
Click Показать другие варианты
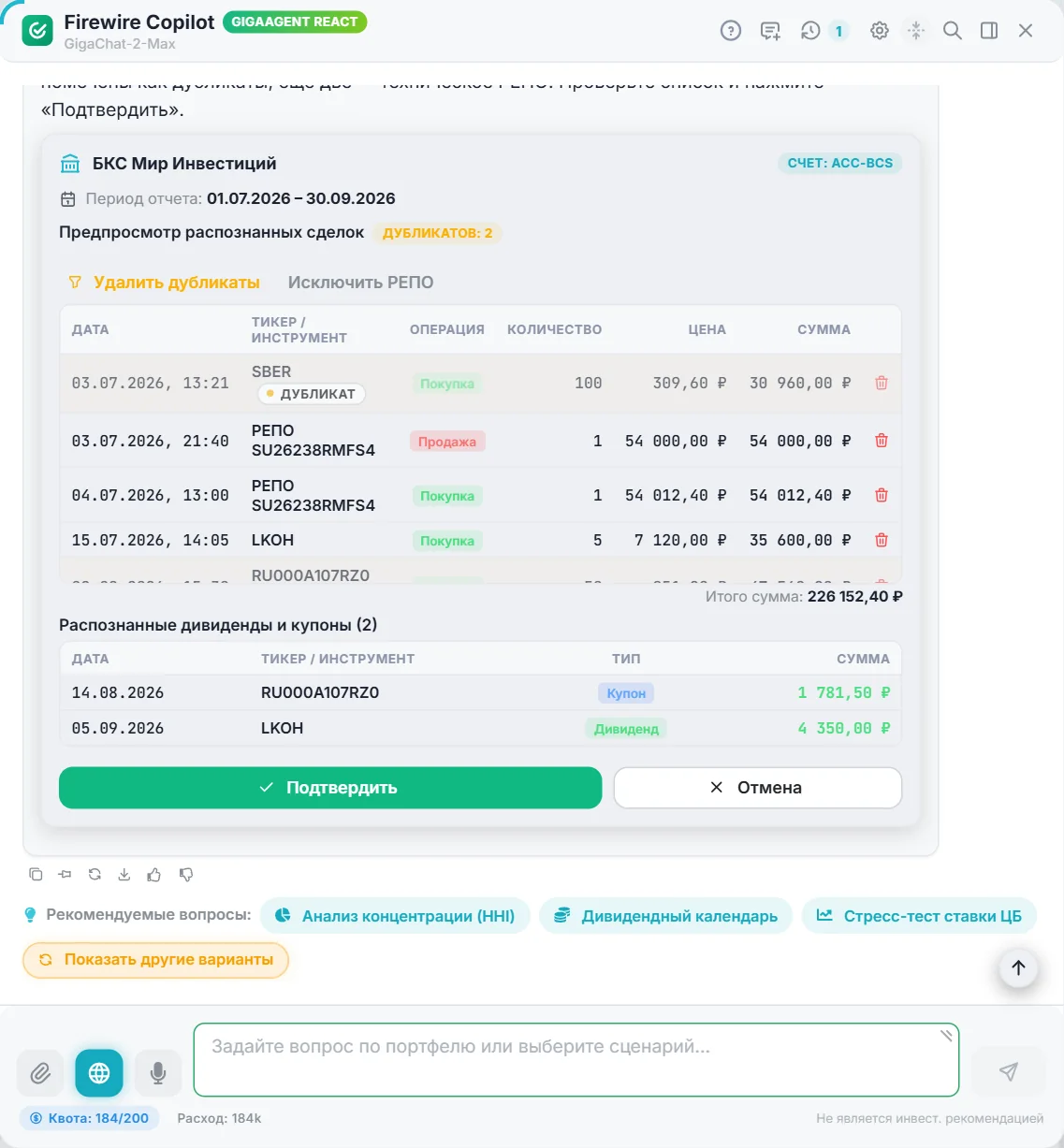pos(155,960)
